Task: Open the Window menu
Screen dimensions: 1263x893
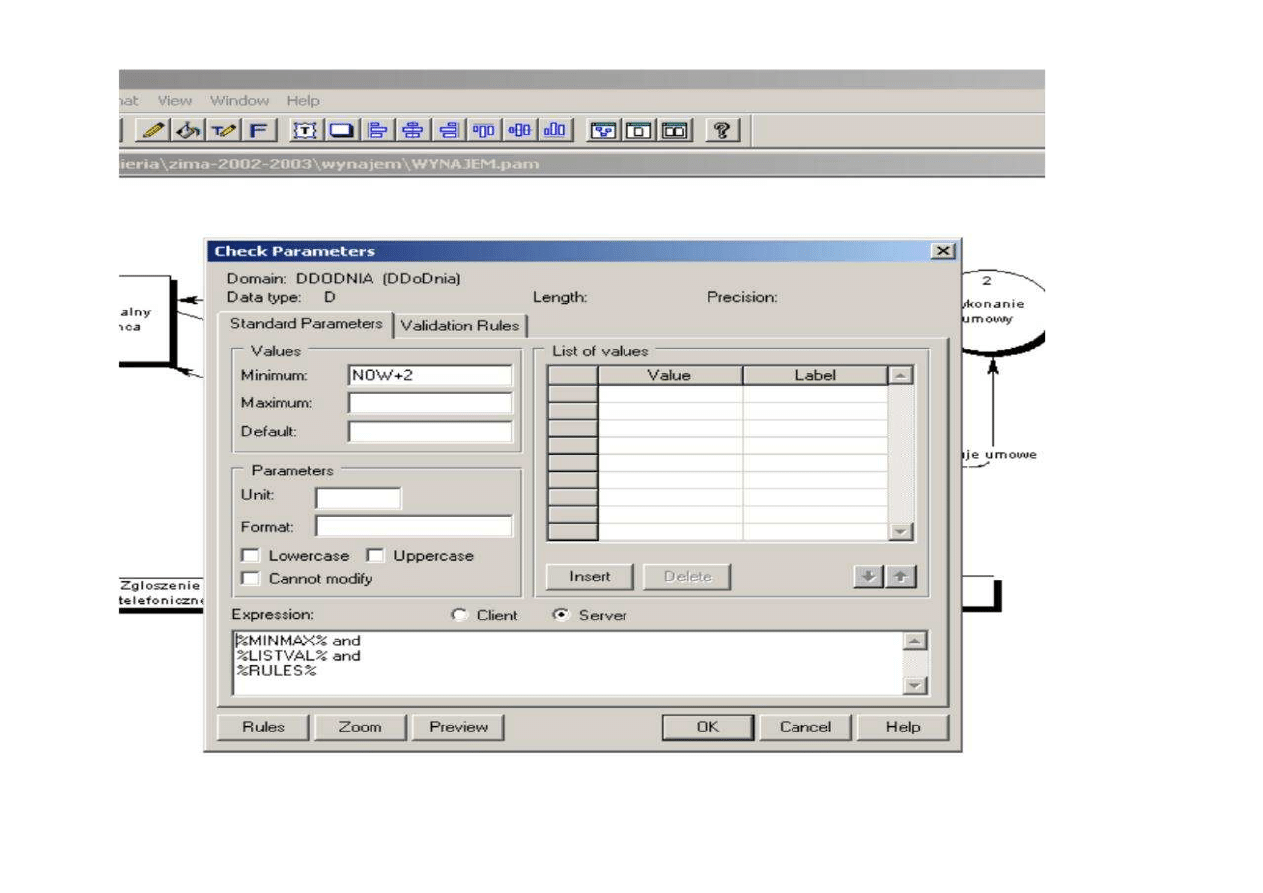Action: [240, 101]
